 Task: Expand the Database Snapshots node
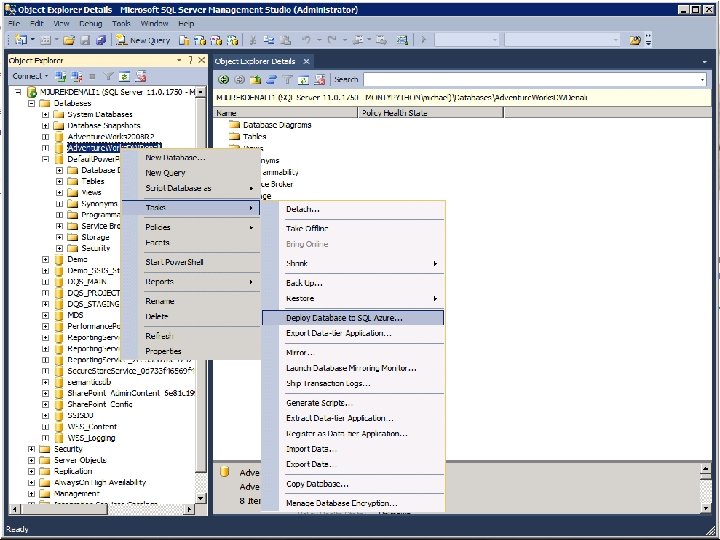pos(45,125)
